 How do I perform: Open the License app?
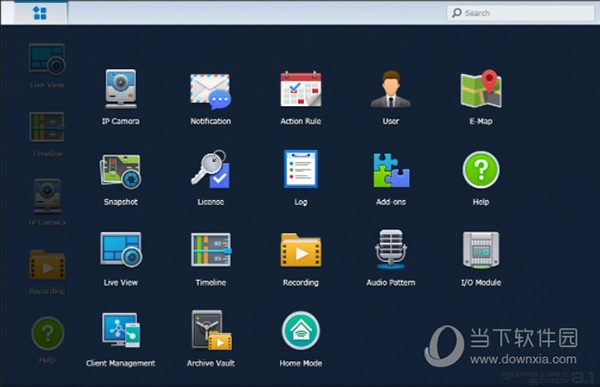click(211, 178)
